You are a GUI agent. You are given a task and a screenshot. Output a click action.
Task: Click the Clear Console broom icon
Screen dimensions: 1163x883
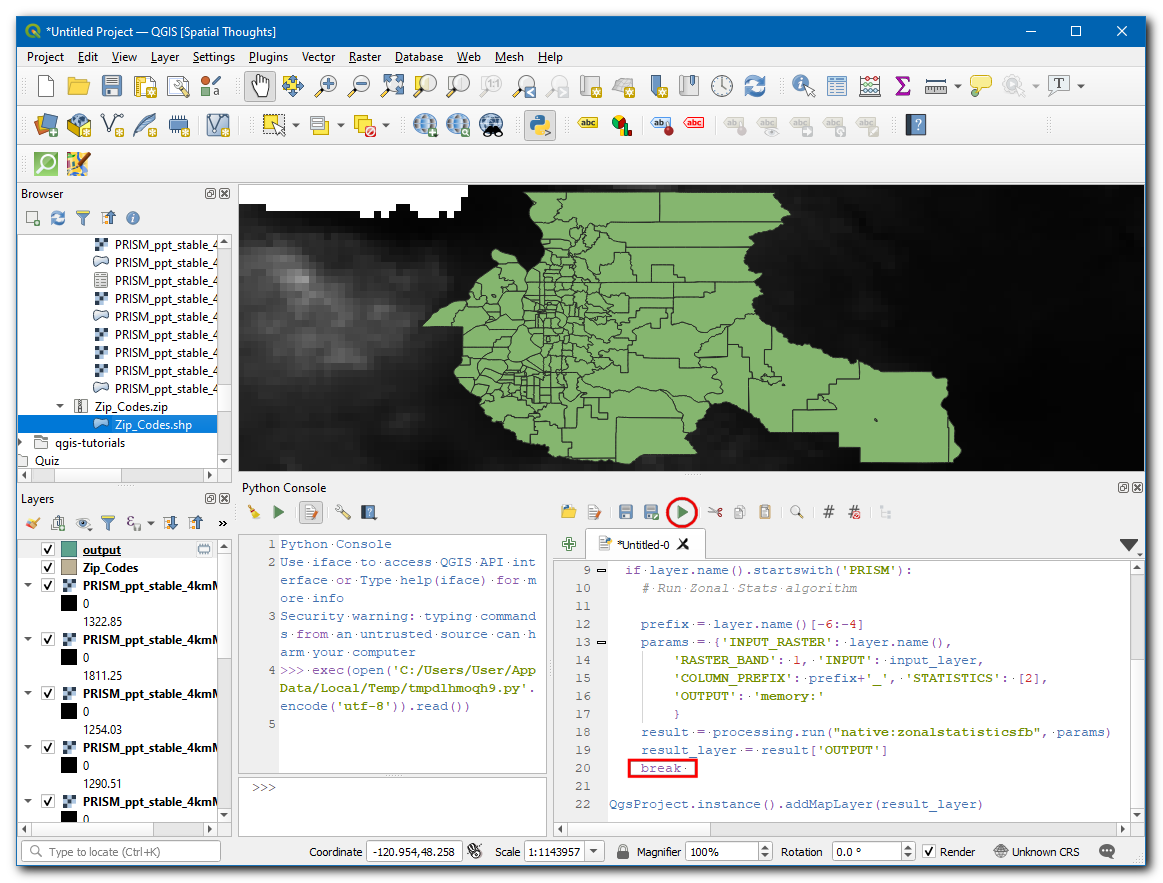pyautogui.click(x=254, y=512)
